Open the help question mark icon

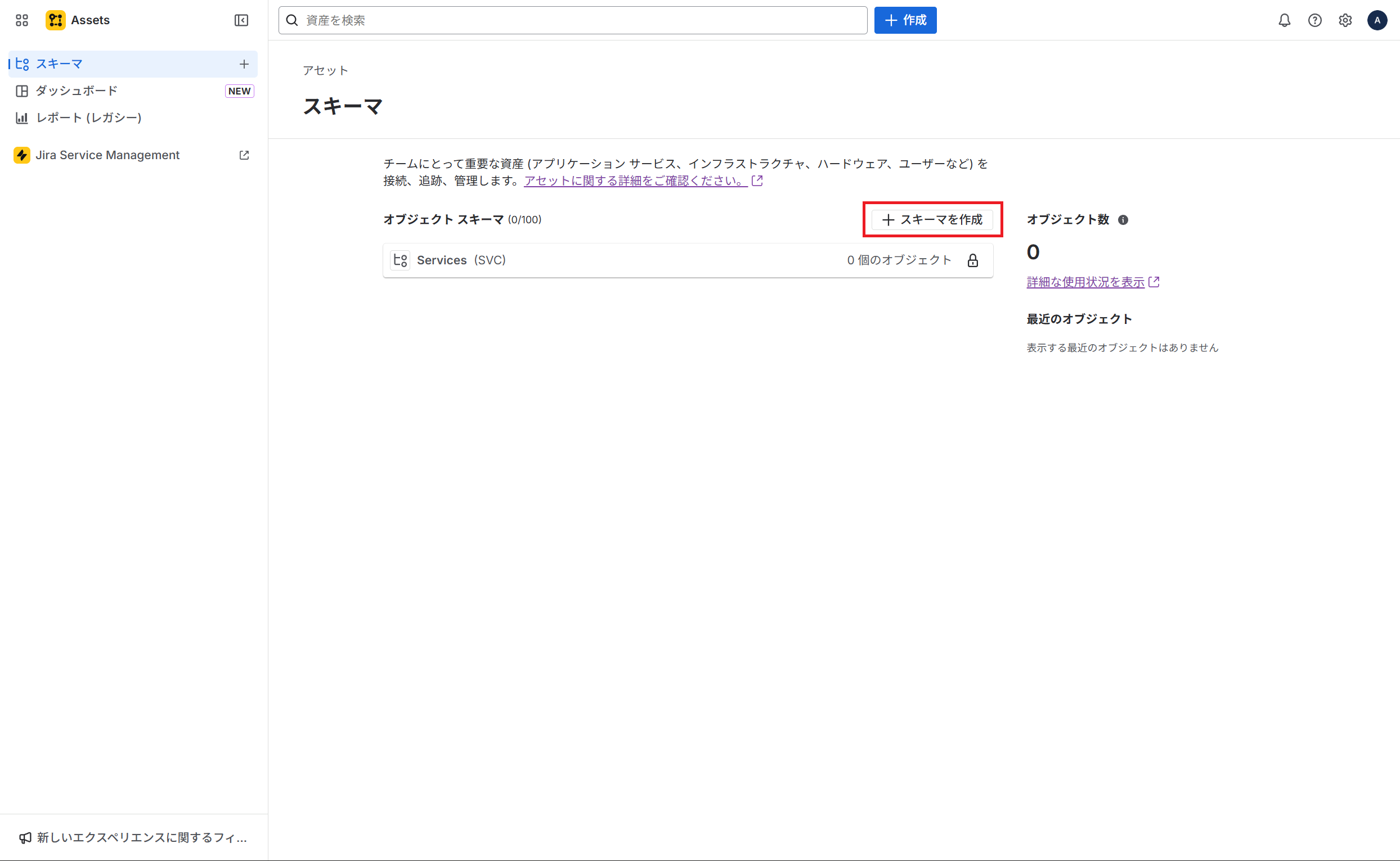pyautogui.click(x=1314, y=20)
